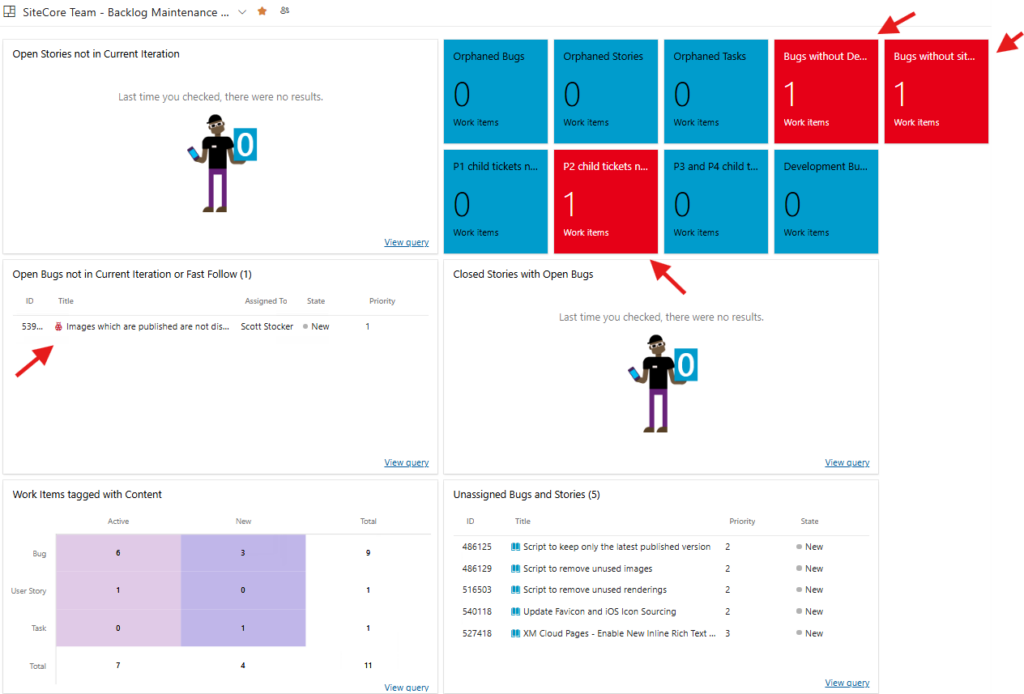Select the story icon next to "Update Favicon" item
The image size is (1024, 694).
click(517, 611)
